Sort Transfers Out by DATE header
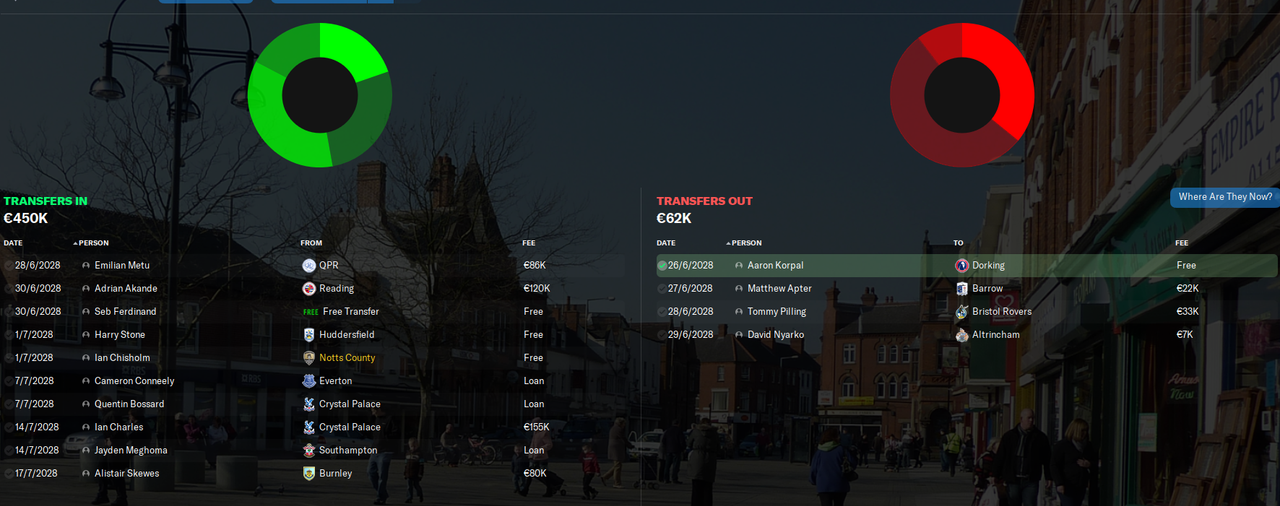This screenshot has height=506, width=1280. coord(666,243)
